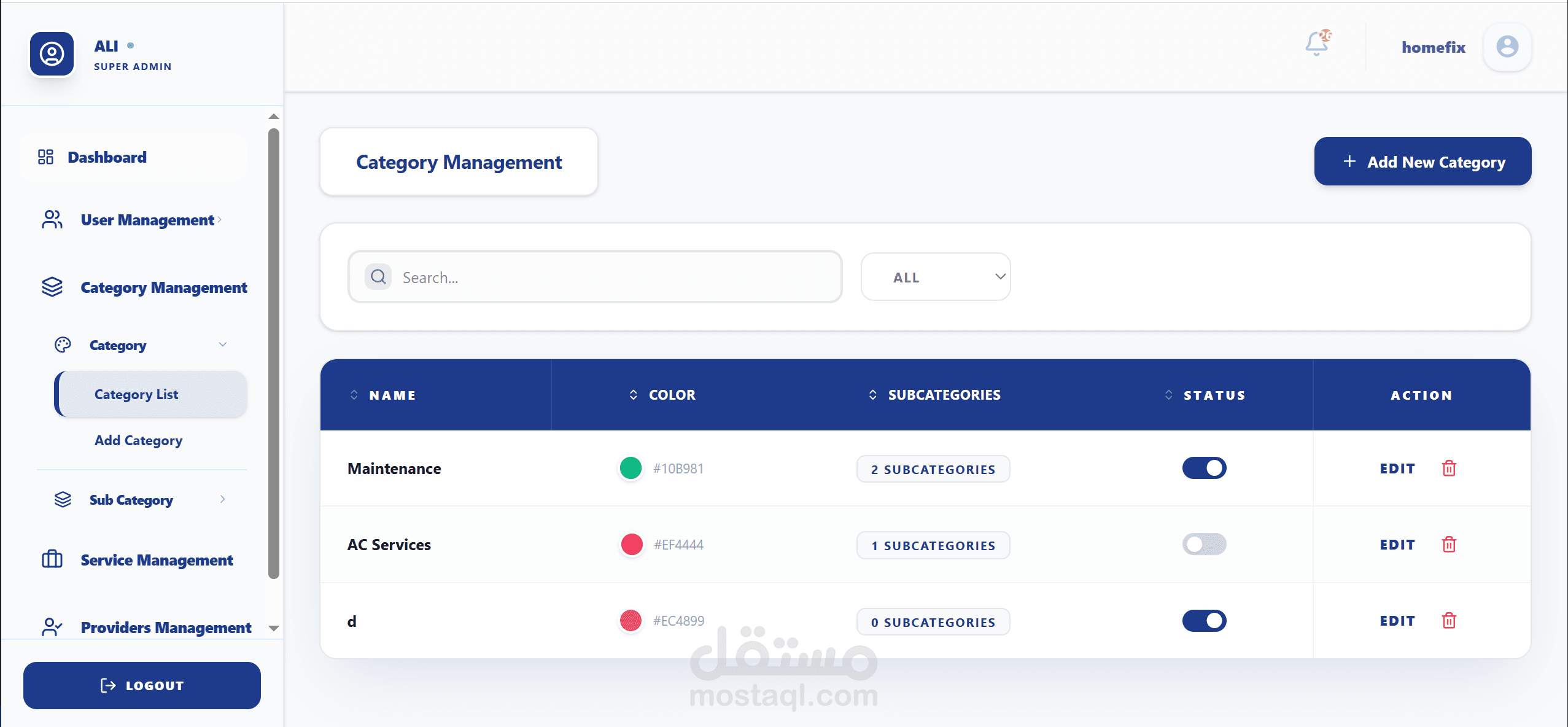Viewport: 1568px width, 727px height.
Task: Delete the AC Services category
Action: pyautogui.click(x=1449, y=545)
